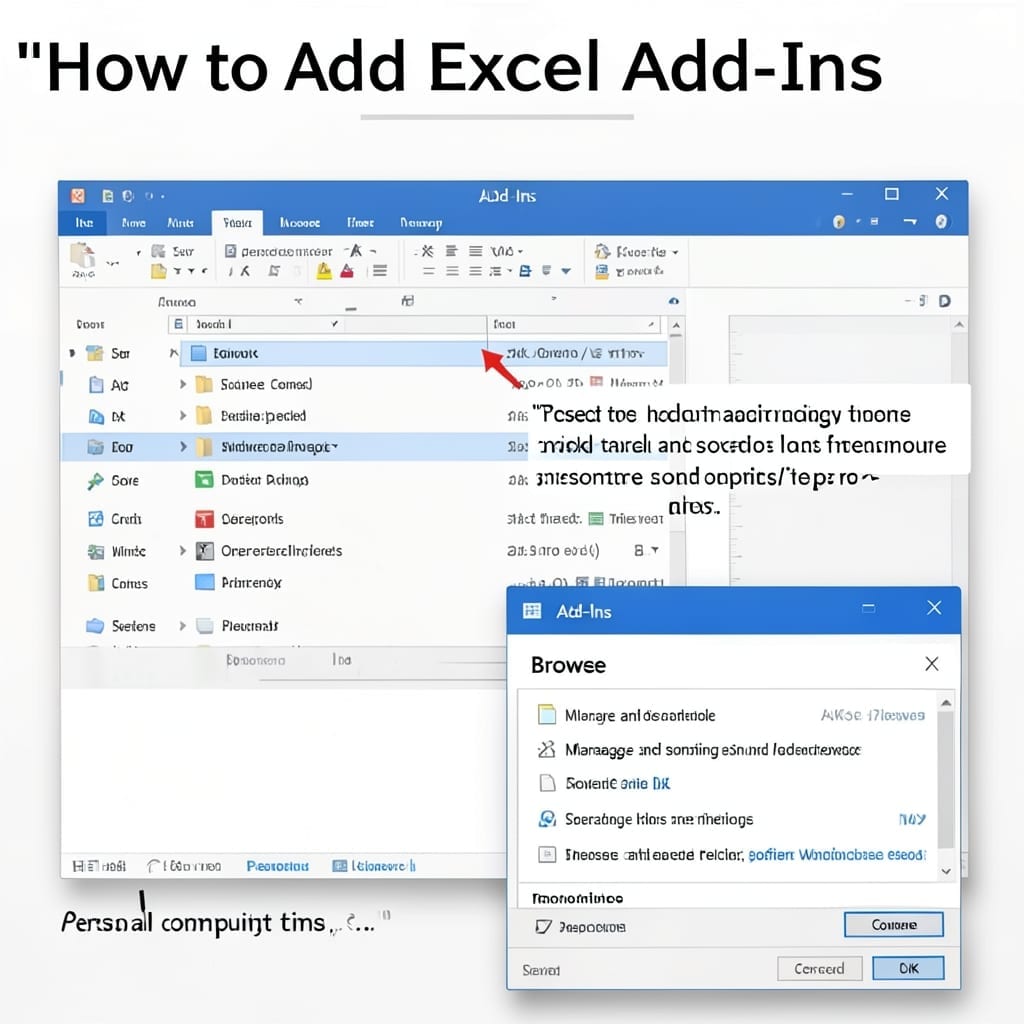1024x1024 pixels.
Task: Select the 'Dt' sidebar icon
Action: [96, 416]
